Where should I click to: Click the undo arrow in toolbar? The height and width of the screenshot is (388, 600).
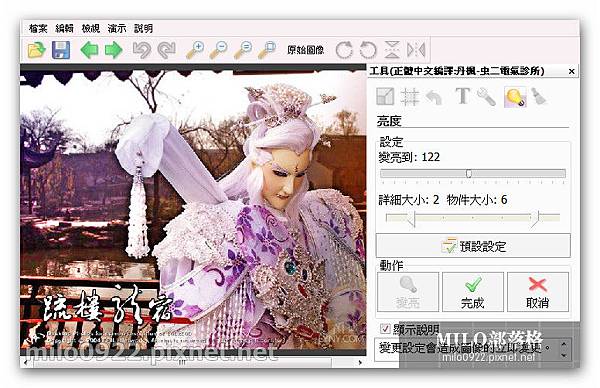point(142,50)
